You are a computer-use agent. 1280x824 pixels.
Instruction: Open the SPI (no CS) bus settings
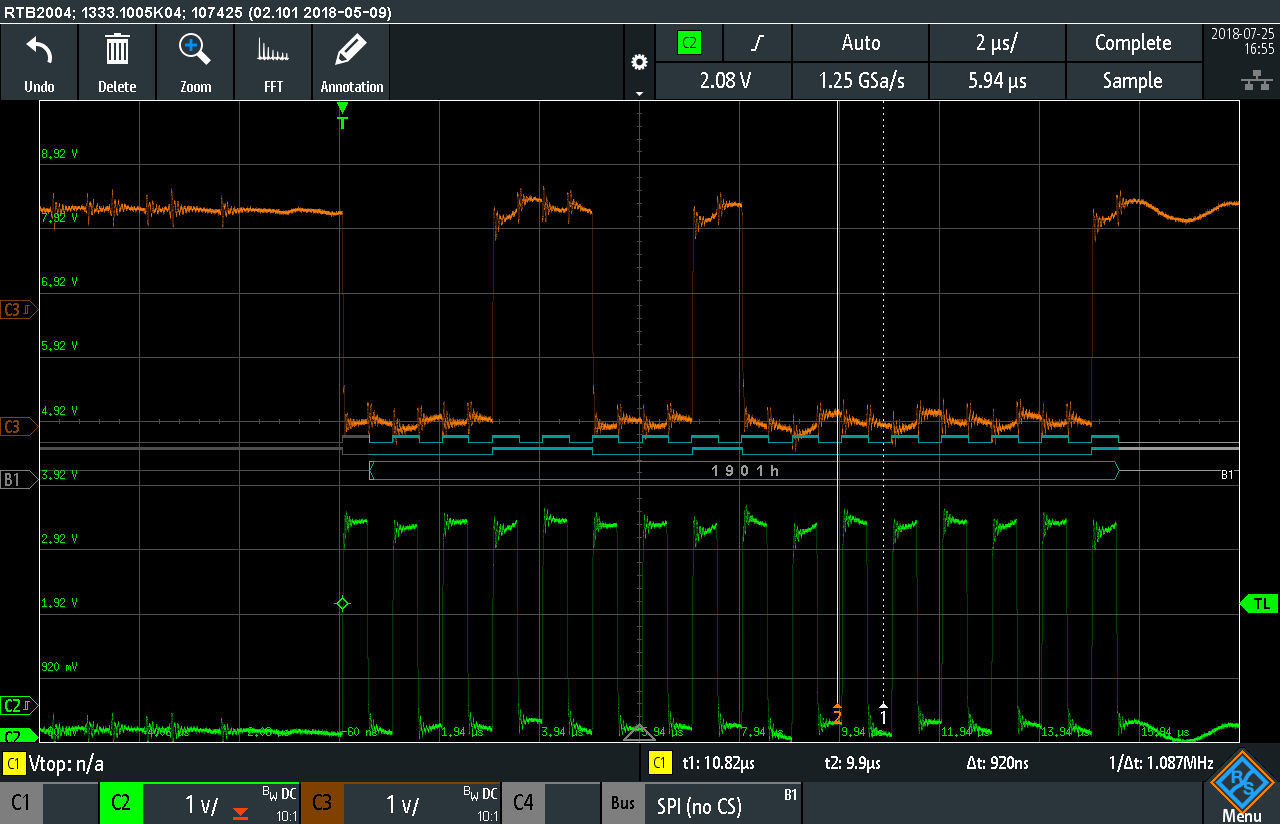(x=722, y=803)
